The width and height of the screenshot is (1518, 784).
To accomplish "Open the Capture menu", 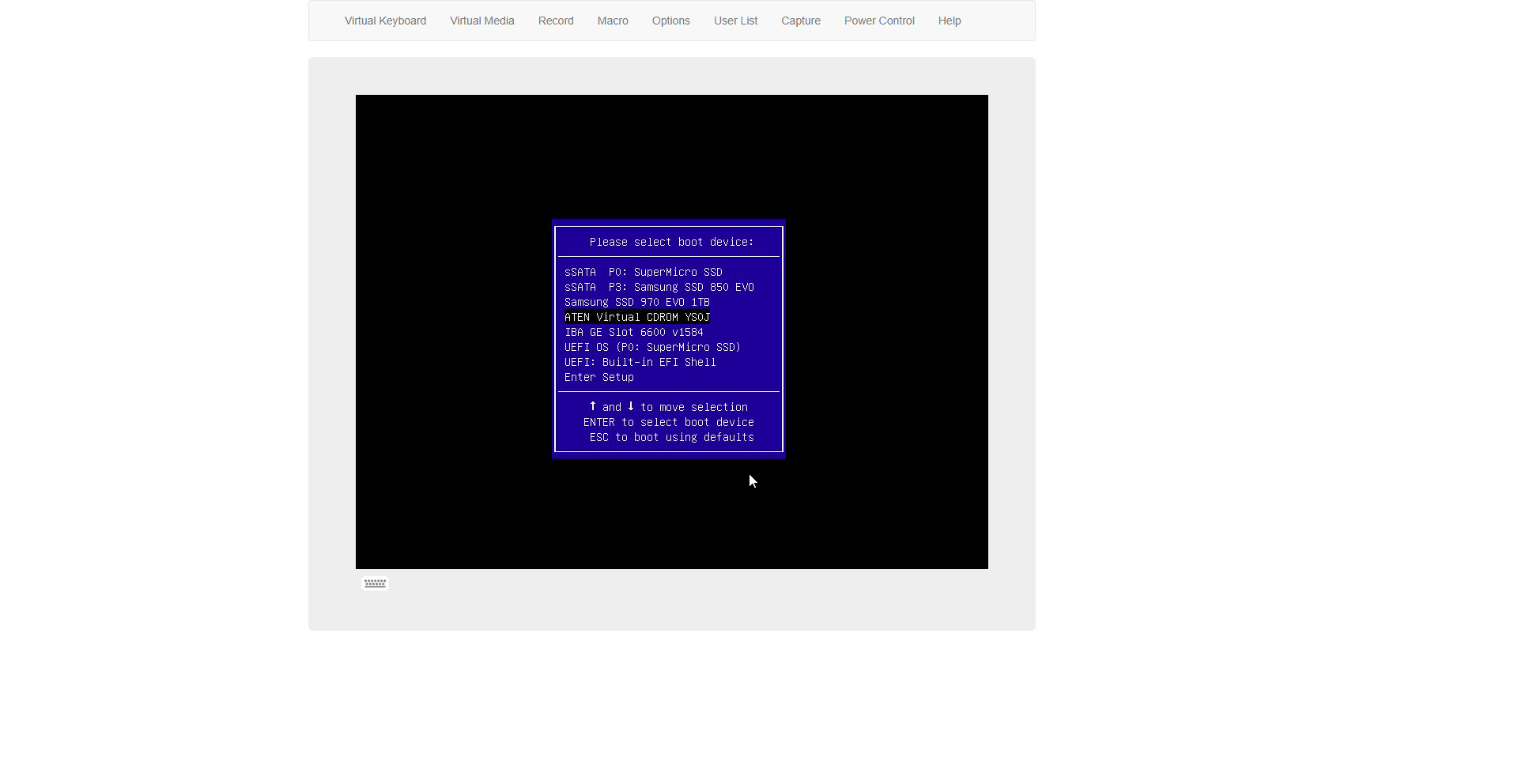I will click(801, 21).
